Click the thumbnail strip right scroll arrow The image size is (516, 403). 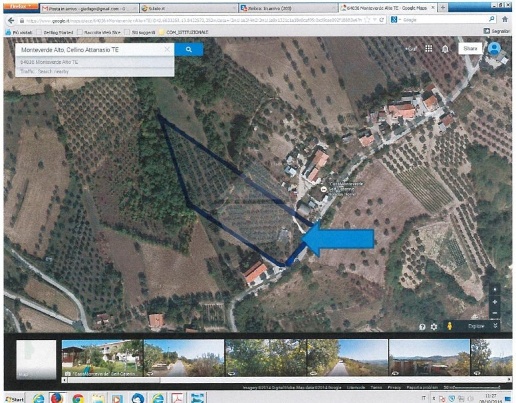click(509, 380)
